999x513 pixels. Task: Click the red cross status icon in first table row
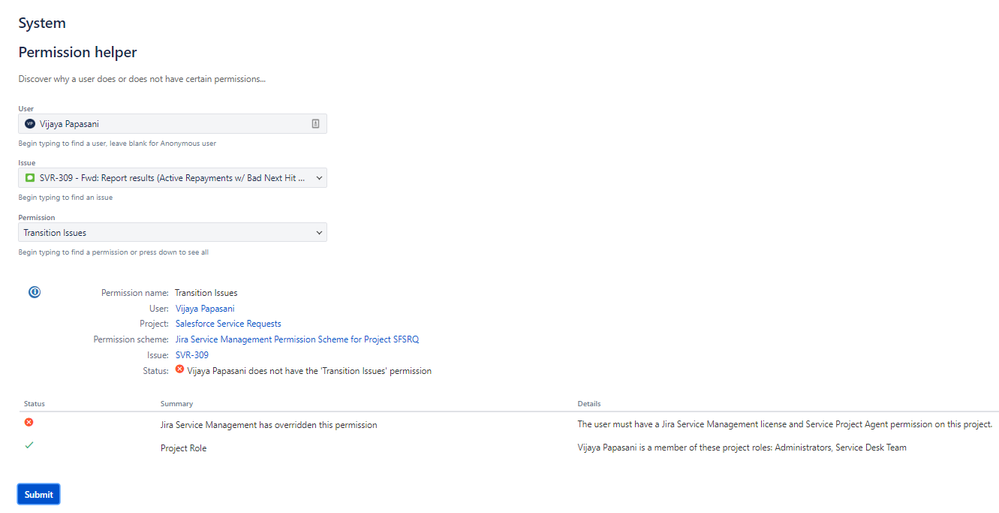click(29, 423)
